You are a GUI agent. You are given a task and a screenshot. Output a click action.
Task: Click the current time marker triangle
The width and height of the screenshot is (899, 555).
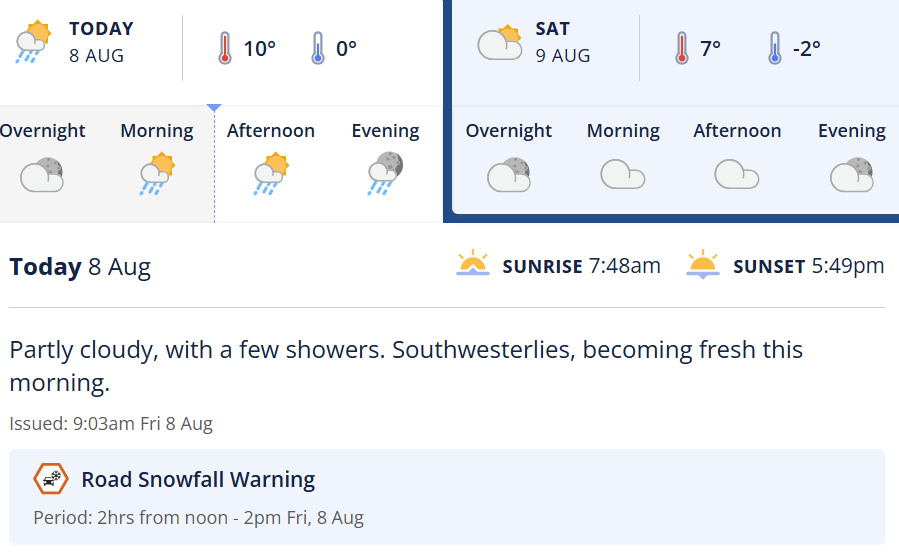coord(213,107)
